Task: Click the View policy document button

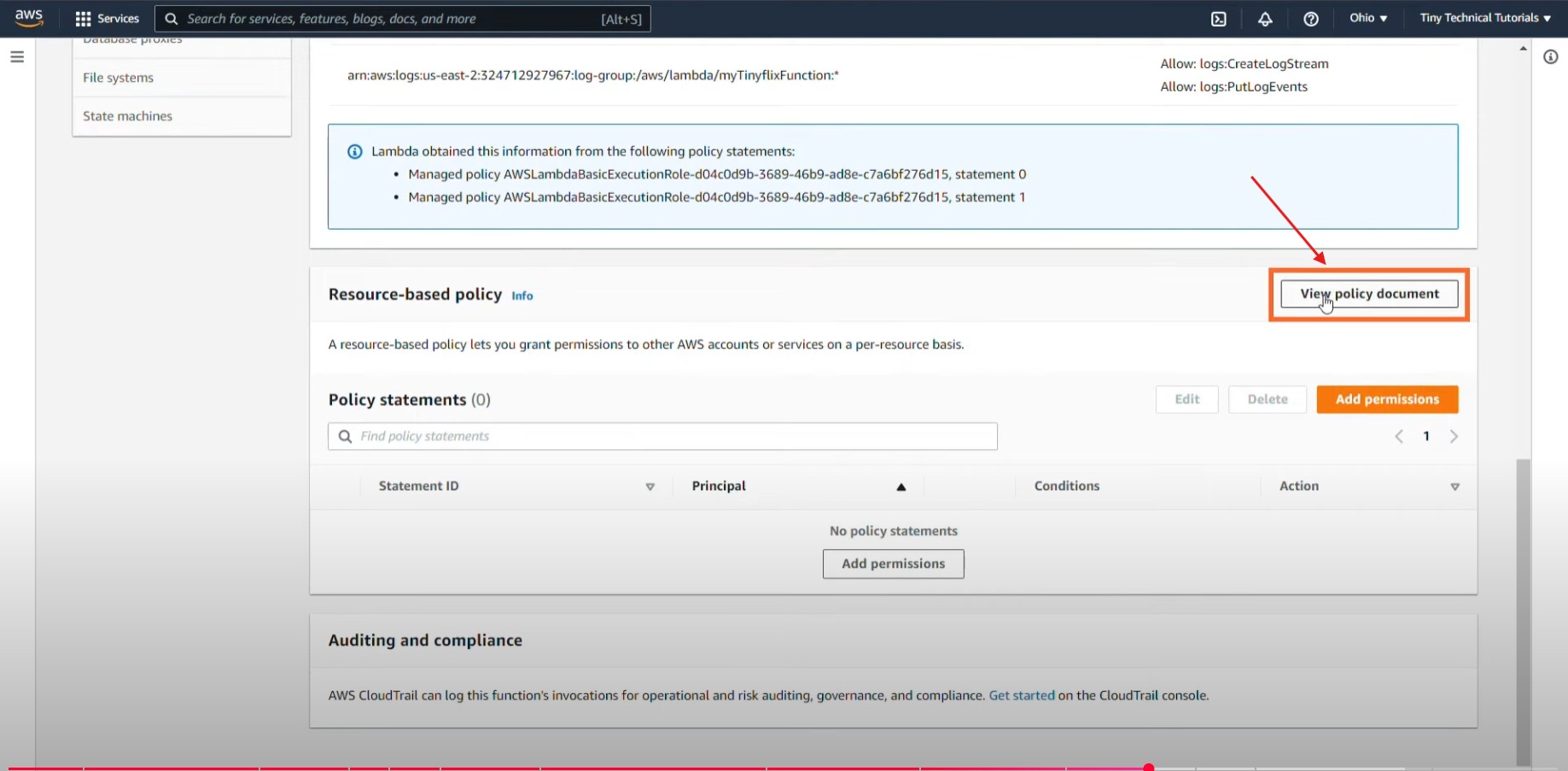Action: tap(1368, 294)
